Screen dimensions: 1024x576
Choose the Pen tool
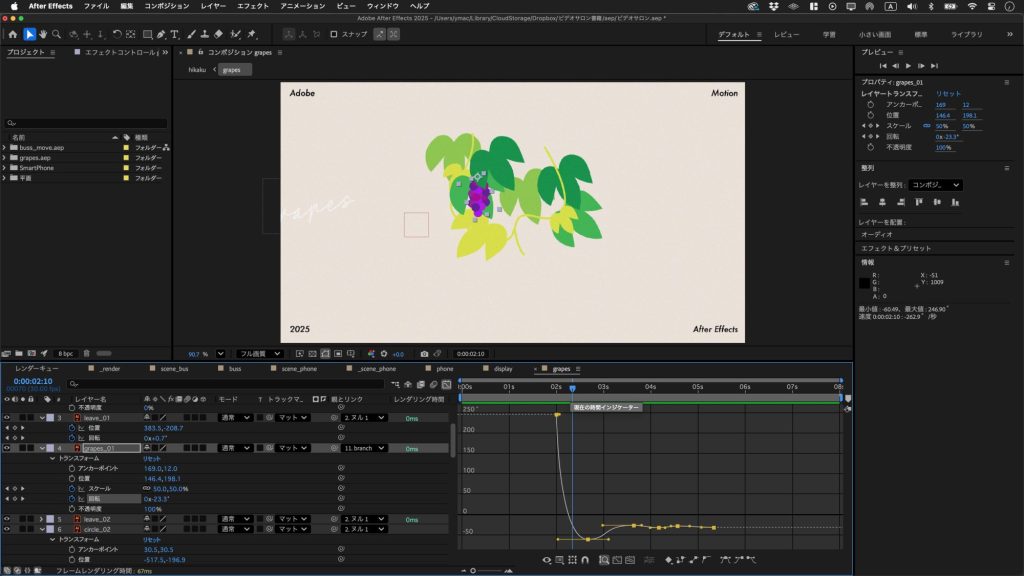(x=161, y=34)
